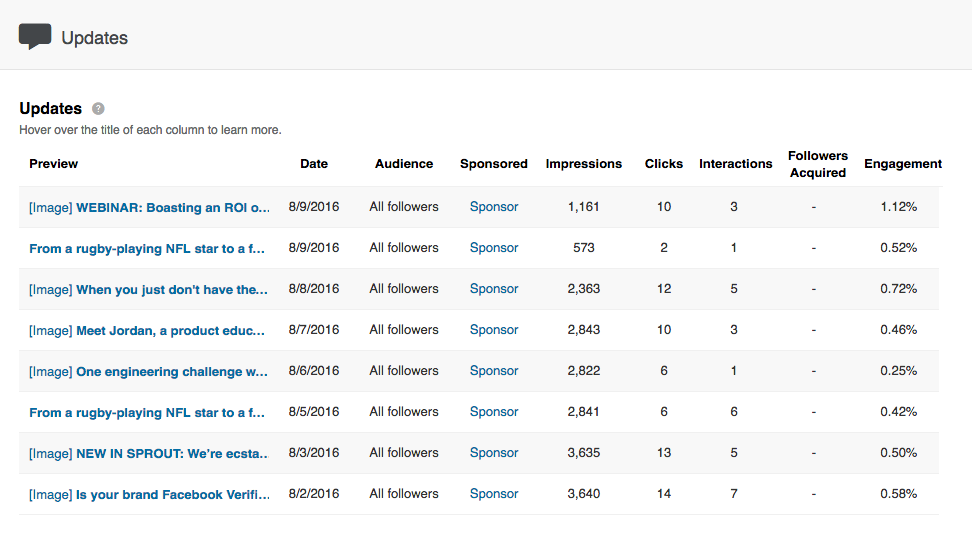The height and width of the screenshot is (543, 972).
Task: Sponsor the 8/8/2016 update
Action: [x=494, y=289]
